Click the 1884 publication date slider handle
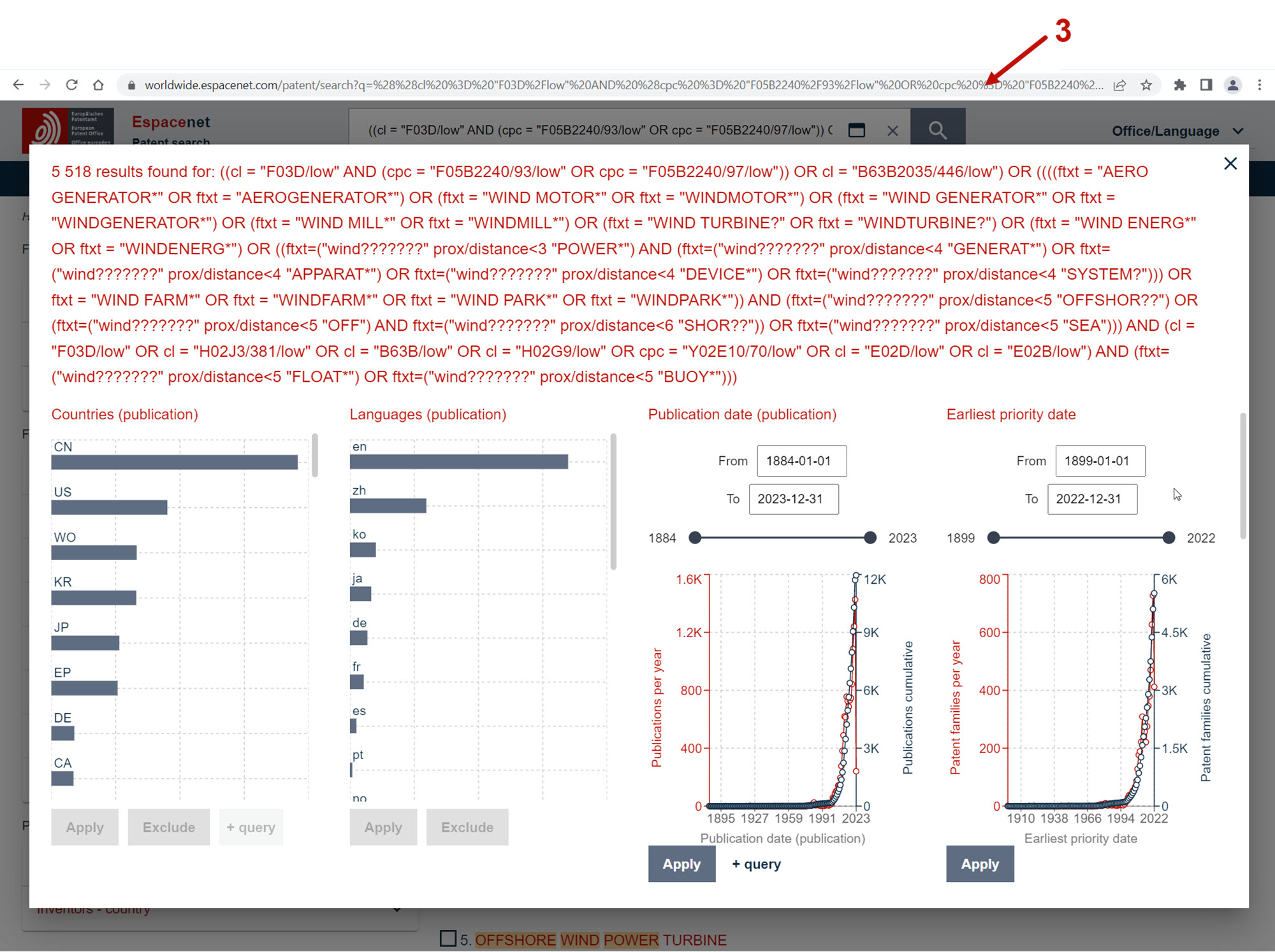 (x=695, y=538)
